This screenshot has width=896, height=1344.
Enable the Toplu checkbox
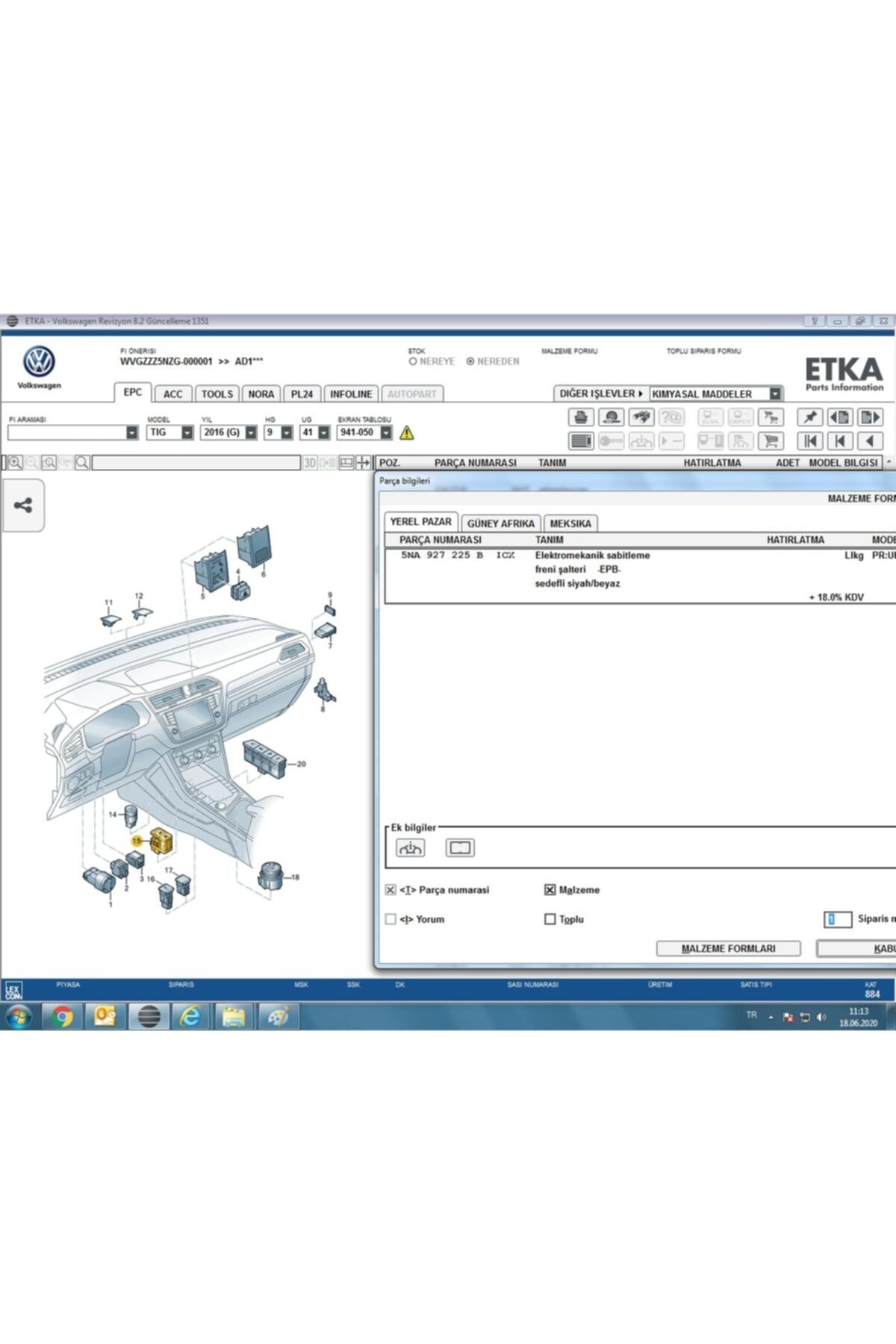pyautogui.click(x=550, y=919)
